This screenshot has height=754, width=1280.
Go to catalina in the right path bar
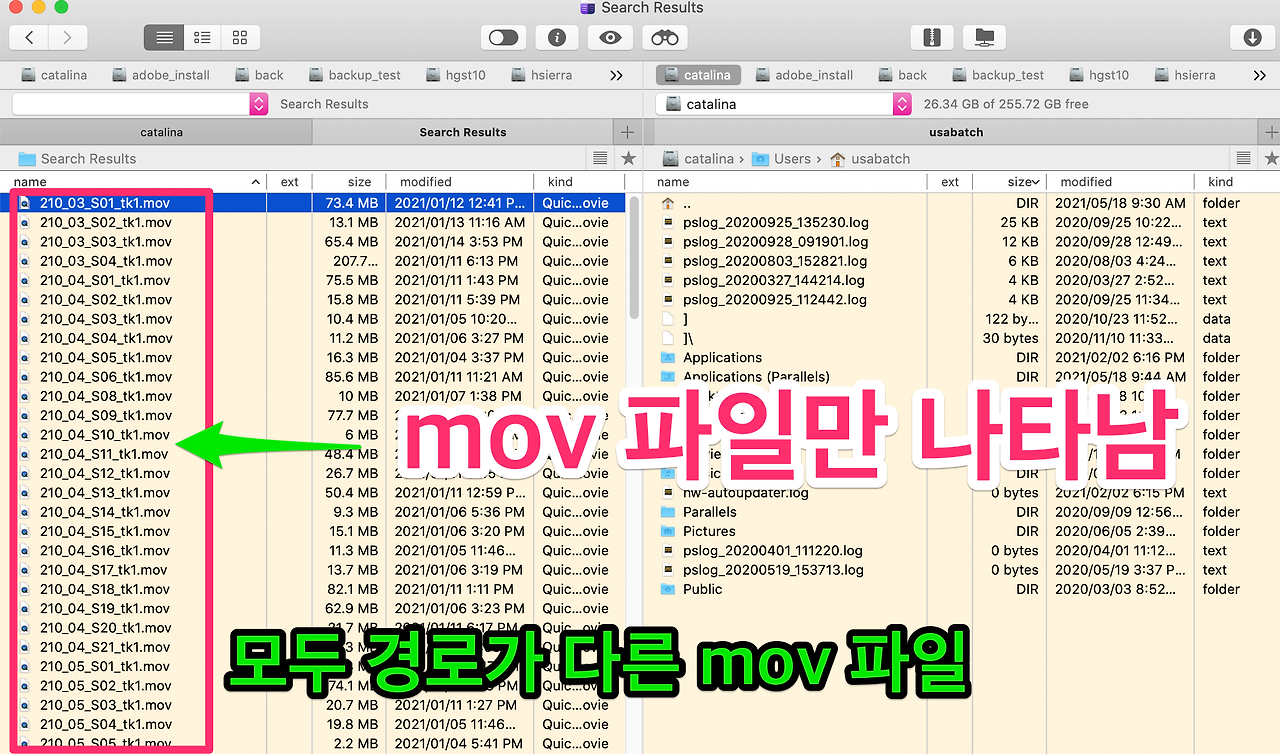tap(699, 158)
